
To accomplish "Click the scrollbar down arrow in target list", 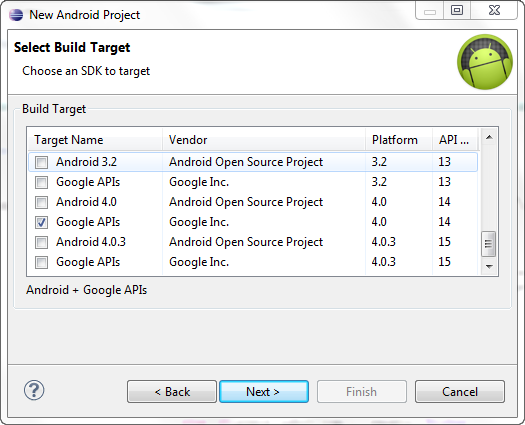I will [x=489, y=267].
